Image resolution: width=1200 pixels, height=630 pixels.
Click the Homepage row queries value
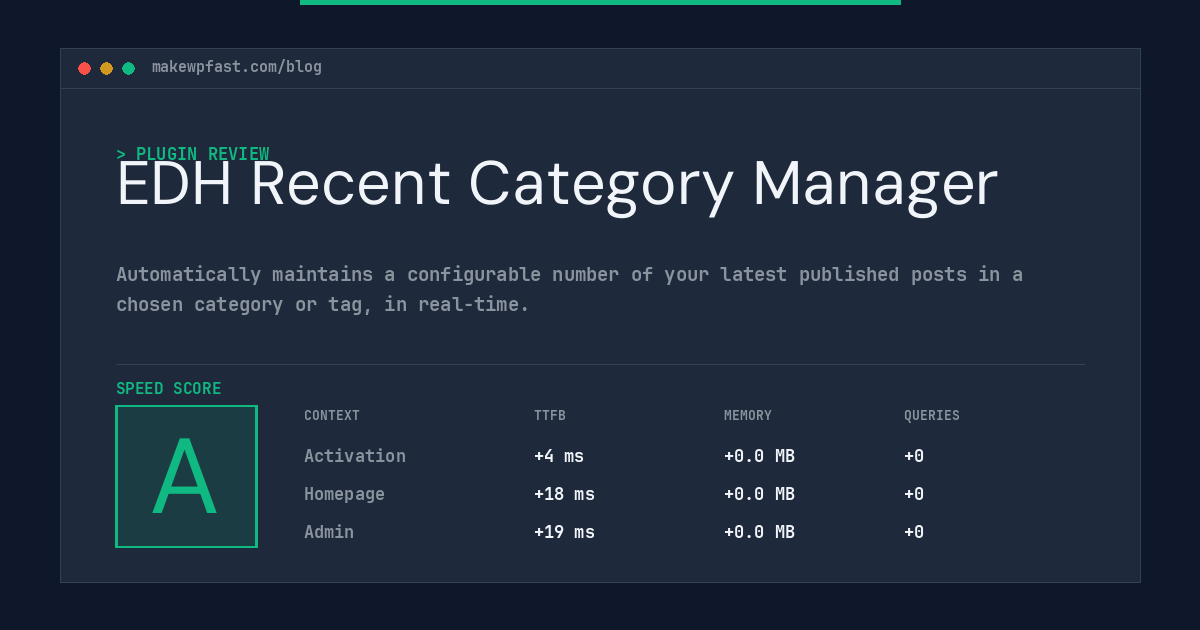(914, 494)
